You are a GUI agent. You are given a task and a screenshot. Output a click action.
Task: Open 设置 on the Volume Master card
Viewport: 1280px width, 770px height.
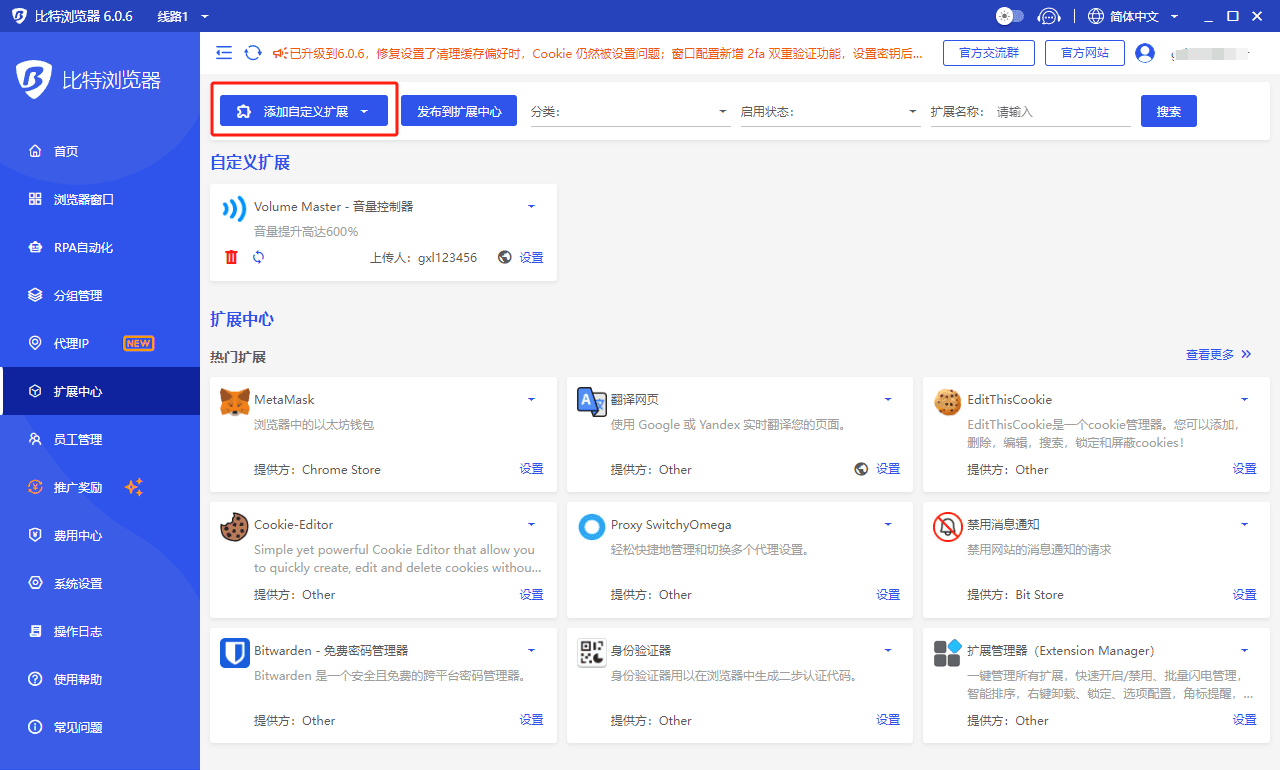point(531,257)
